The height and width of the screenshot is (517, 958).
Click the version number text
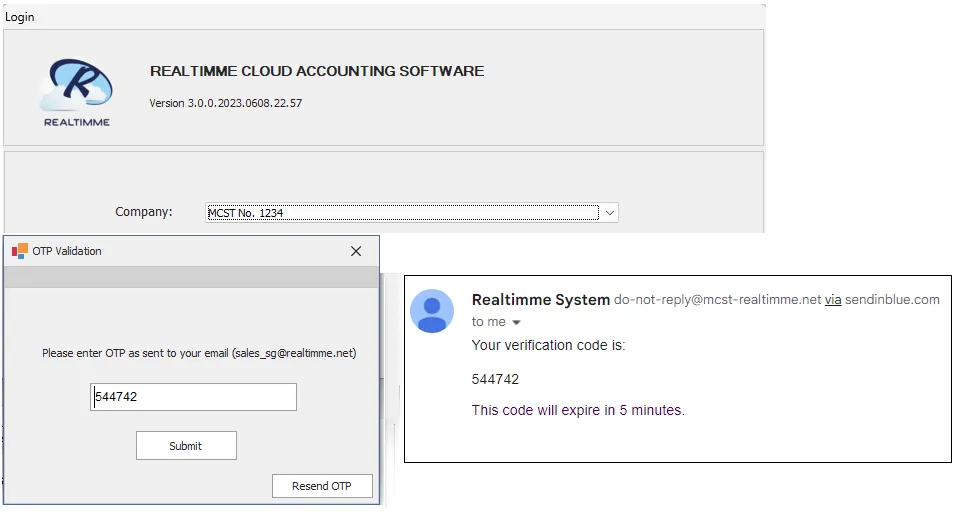tap(225, 103)
